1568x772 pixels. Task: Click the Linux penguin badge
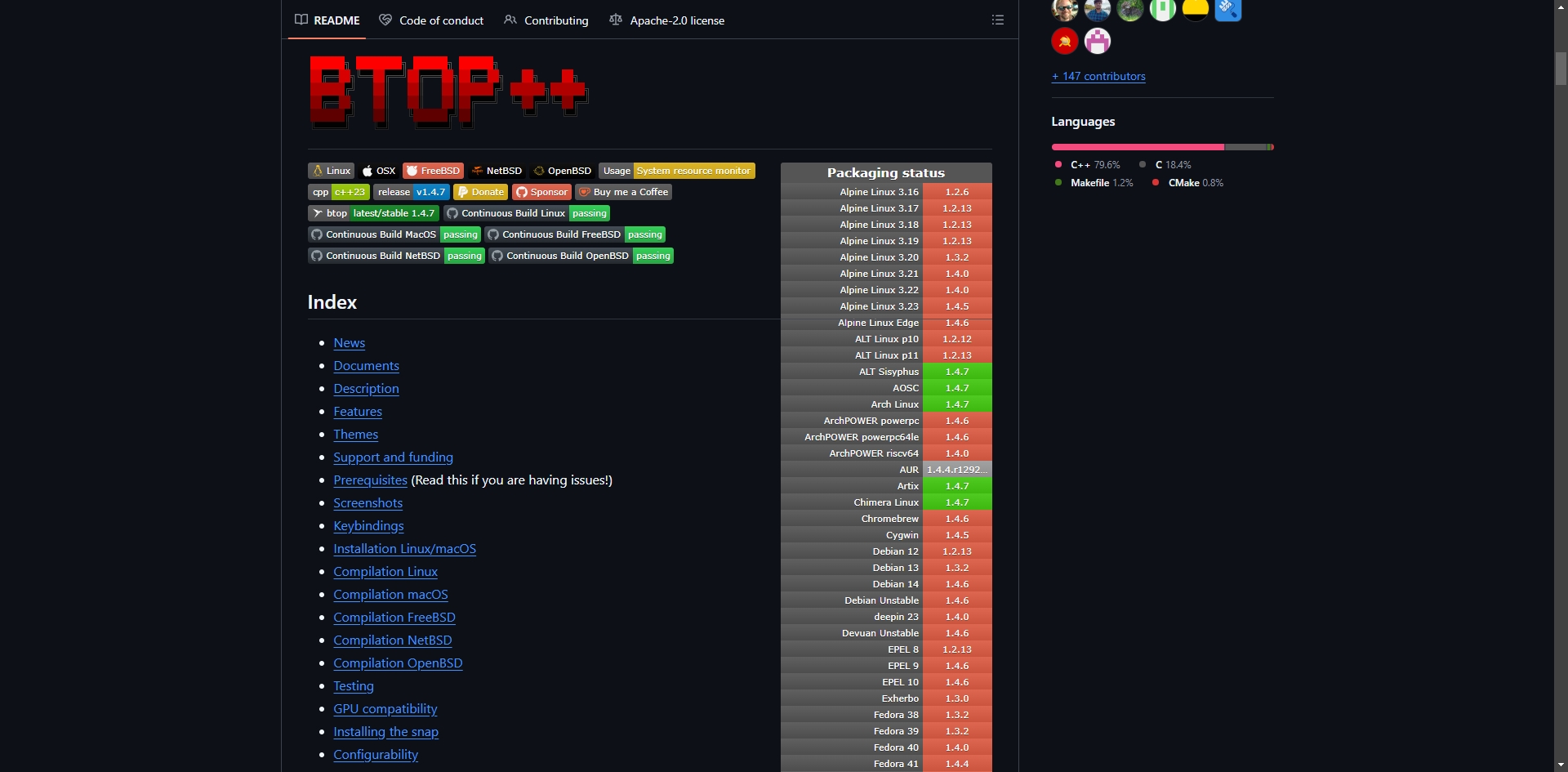331,171
